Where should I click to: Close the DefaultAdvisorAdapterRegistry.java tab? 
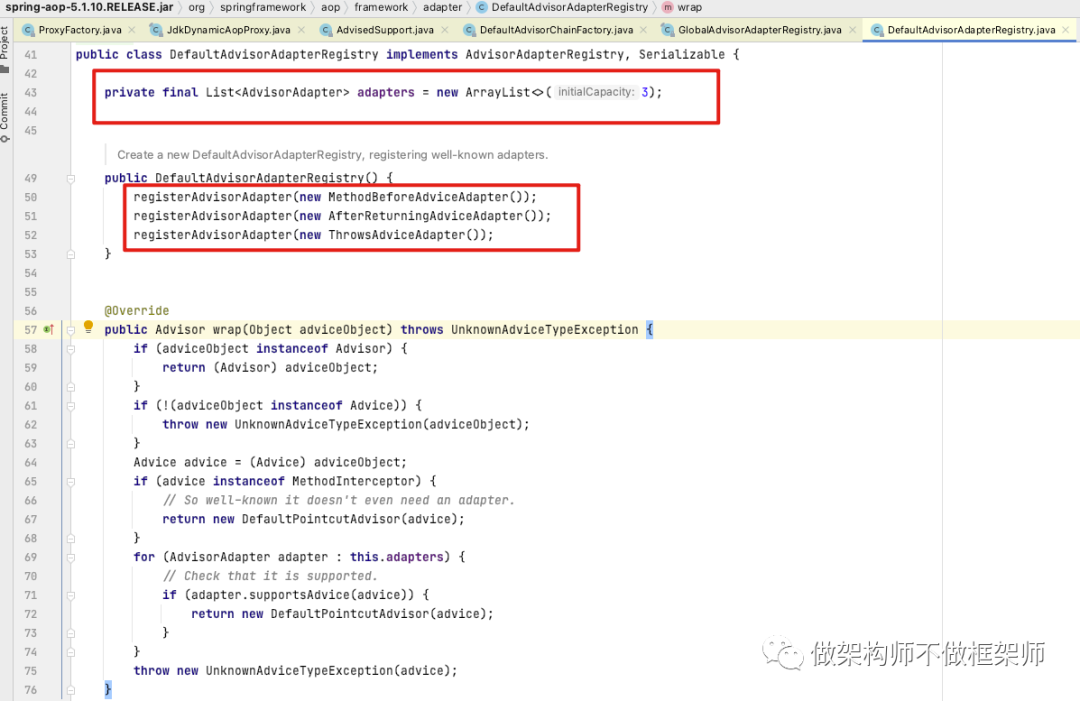pyautogui.click(x=1066, y=30)
